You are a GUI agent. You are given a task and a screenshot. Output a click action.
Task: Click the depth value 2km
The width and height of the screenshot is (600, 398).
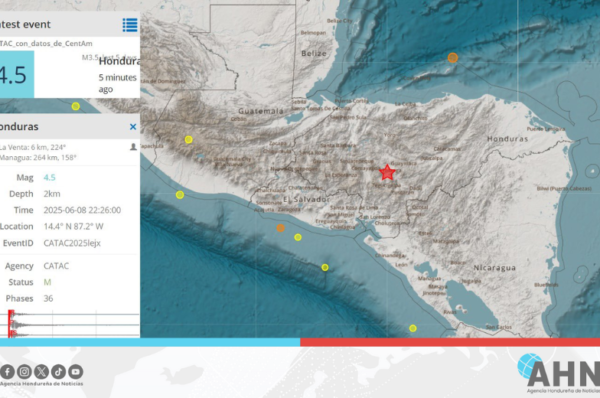click(x=52, y=194)
